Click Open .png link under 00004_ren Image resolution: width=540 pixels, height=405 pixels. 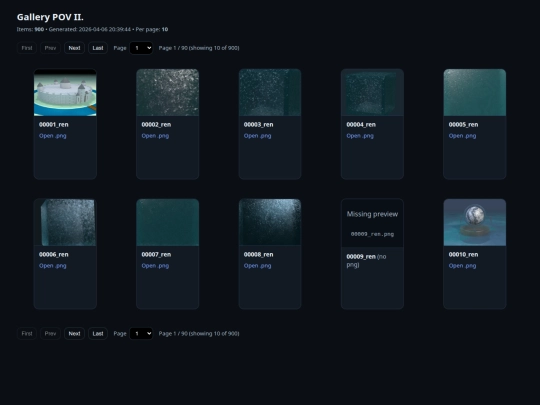[360, 136]
